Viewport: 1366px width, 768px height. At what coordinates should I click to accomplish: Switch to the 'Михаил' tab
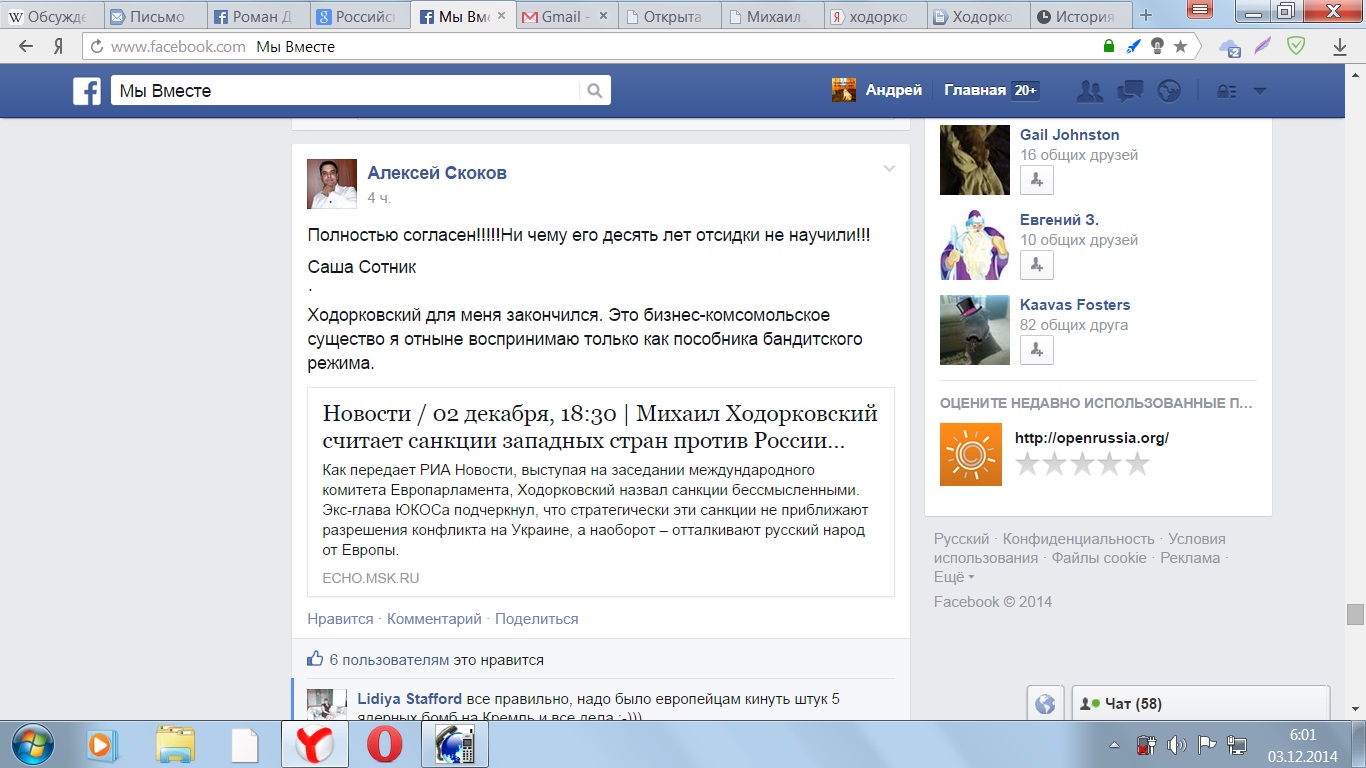pyautogui.click(x=773, y=16)
